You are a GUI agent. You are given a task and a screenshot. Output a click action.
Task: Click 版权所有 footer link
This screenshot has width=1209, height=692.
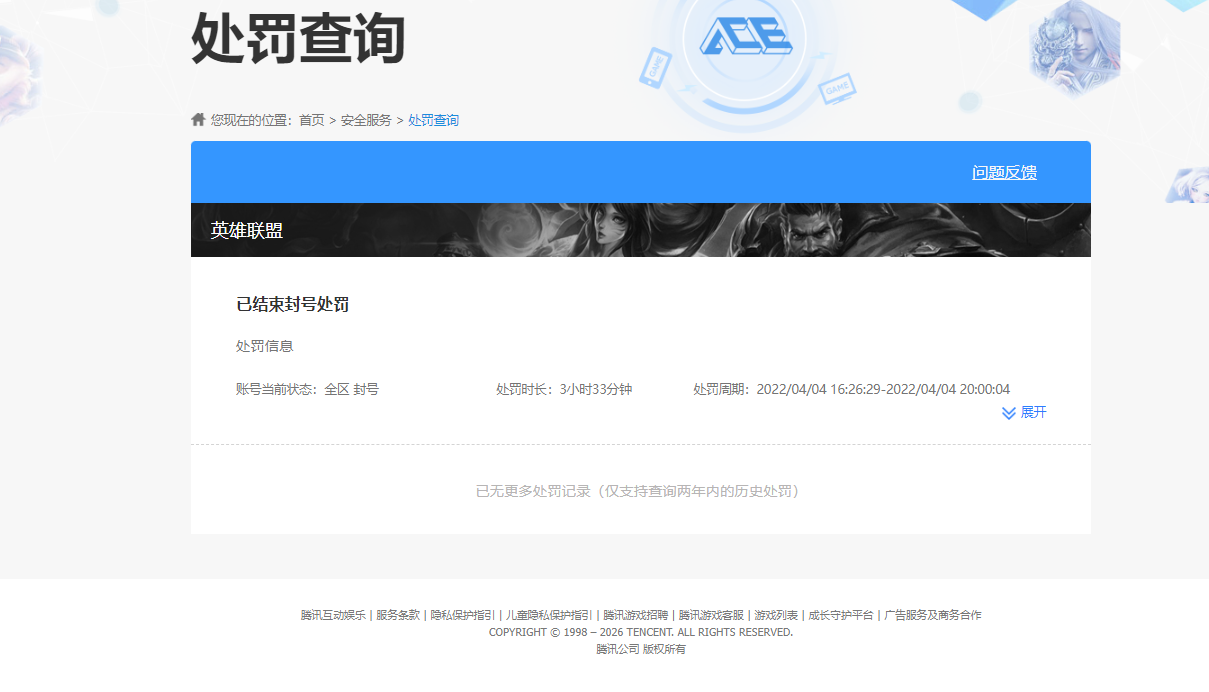click(664, 649)
